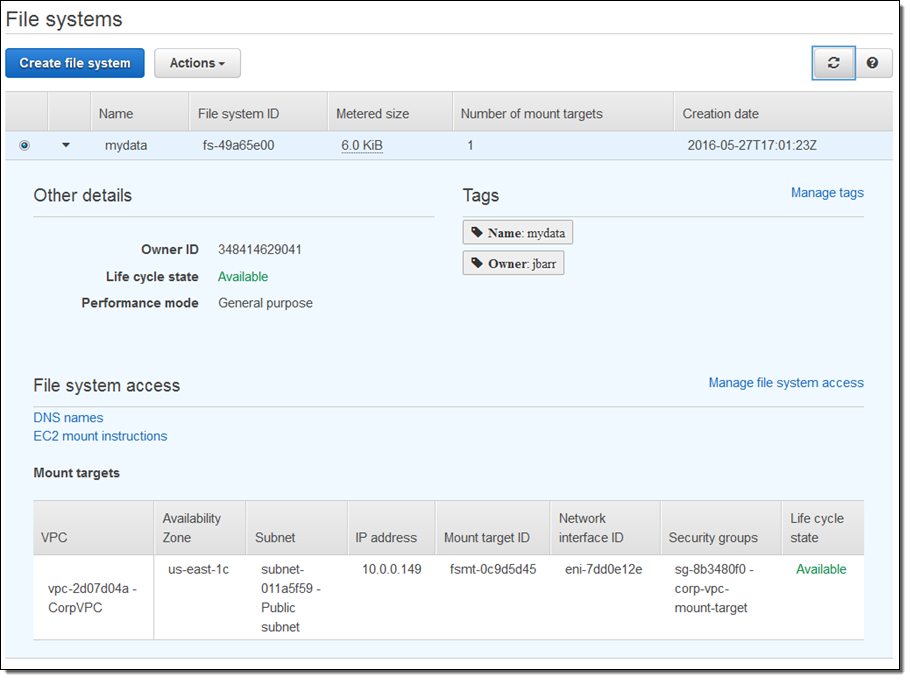Viewport: 910px width, 680px height.
Task: Click the File system ID column header
Action: click(237, 113)
